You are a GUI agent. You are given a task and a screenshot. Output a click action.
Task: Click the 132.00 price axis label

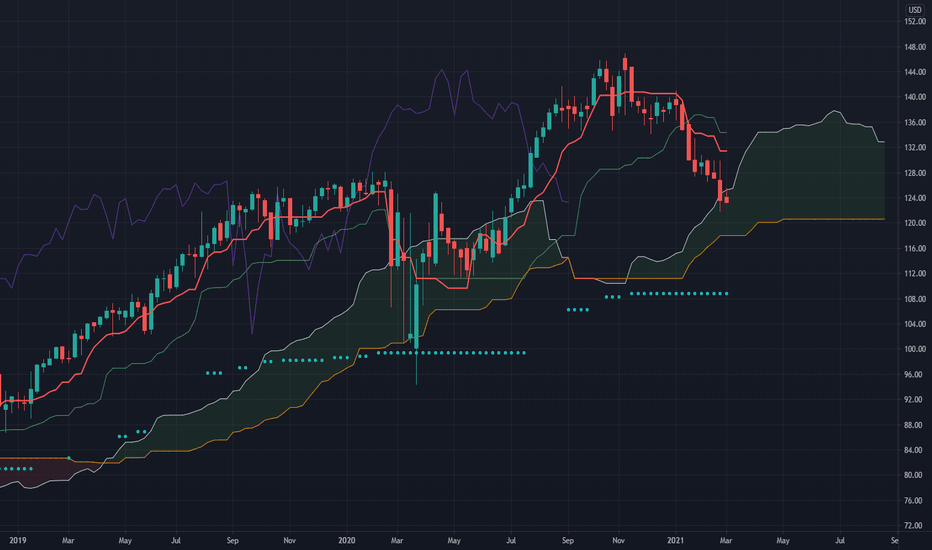[914, 147]
